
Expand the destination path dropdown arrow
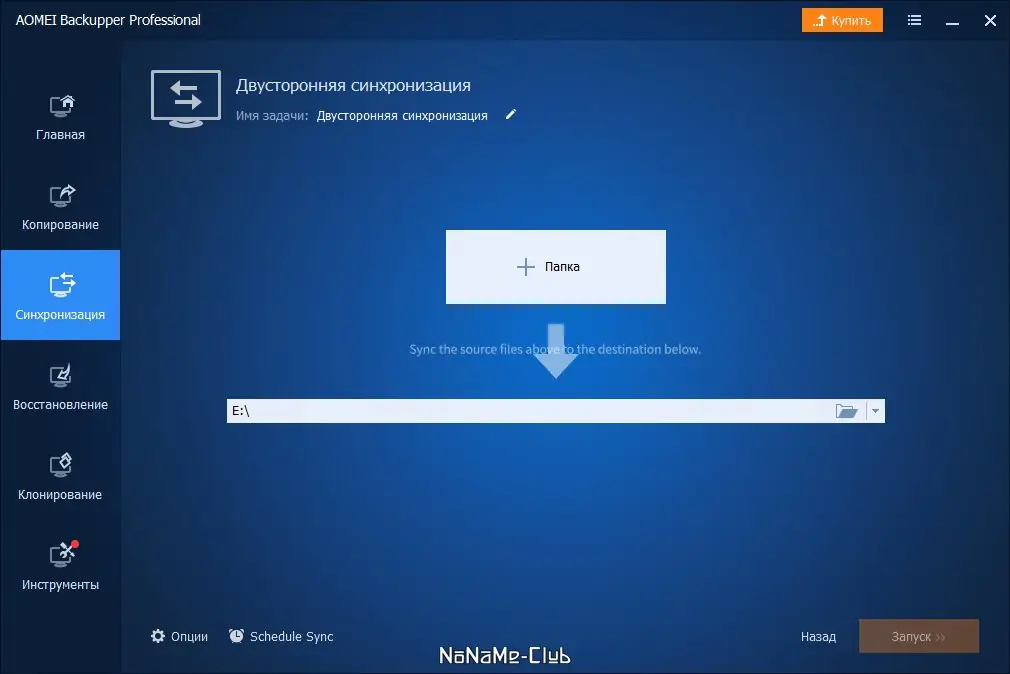coord(875,411)
